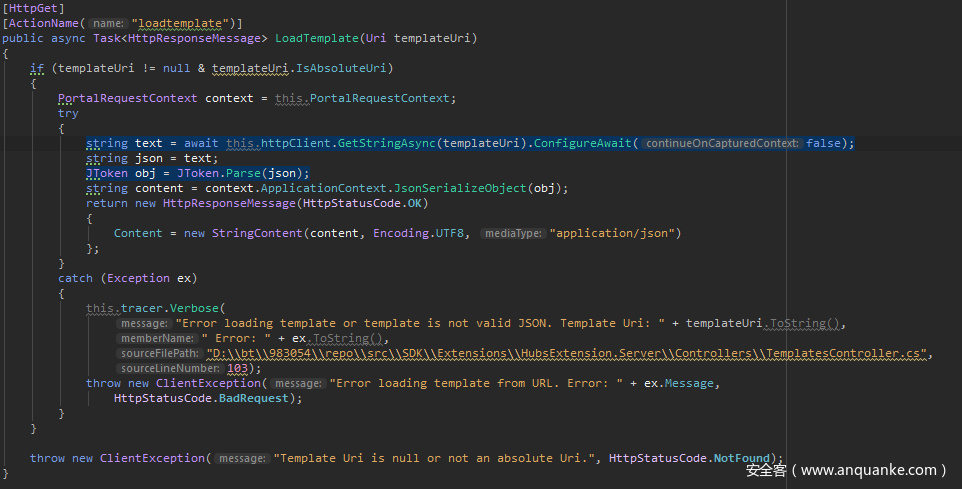Click the TemplatesController.cs source file path string
Screen dimensions: 962x489
[x=566, y=353]
